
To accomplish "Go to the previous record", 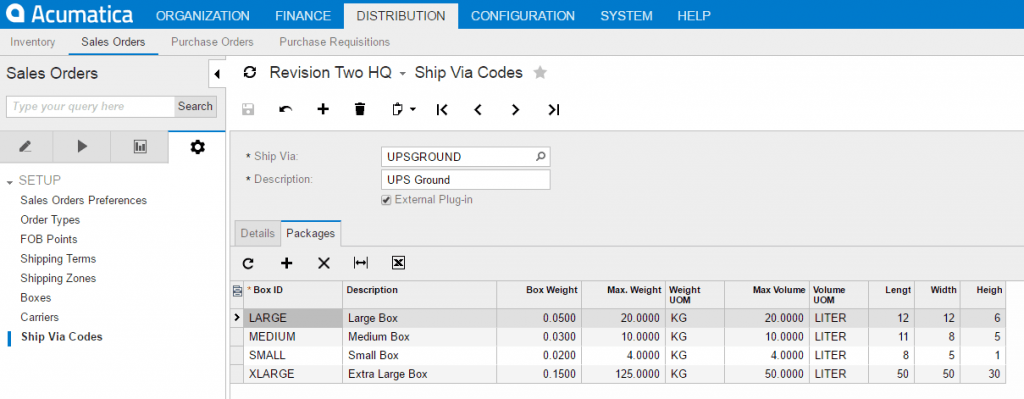I will pyautogui.click(x=478, y=110).
